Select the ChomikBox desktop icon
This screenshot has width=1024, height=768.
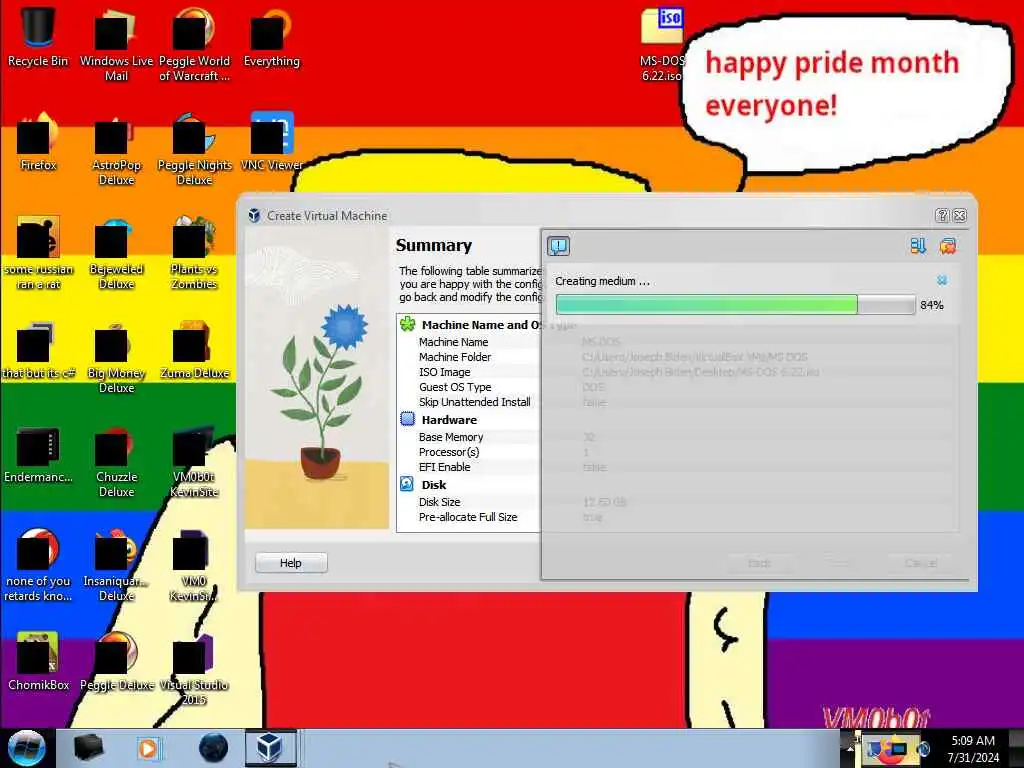(x=38, y=662)
